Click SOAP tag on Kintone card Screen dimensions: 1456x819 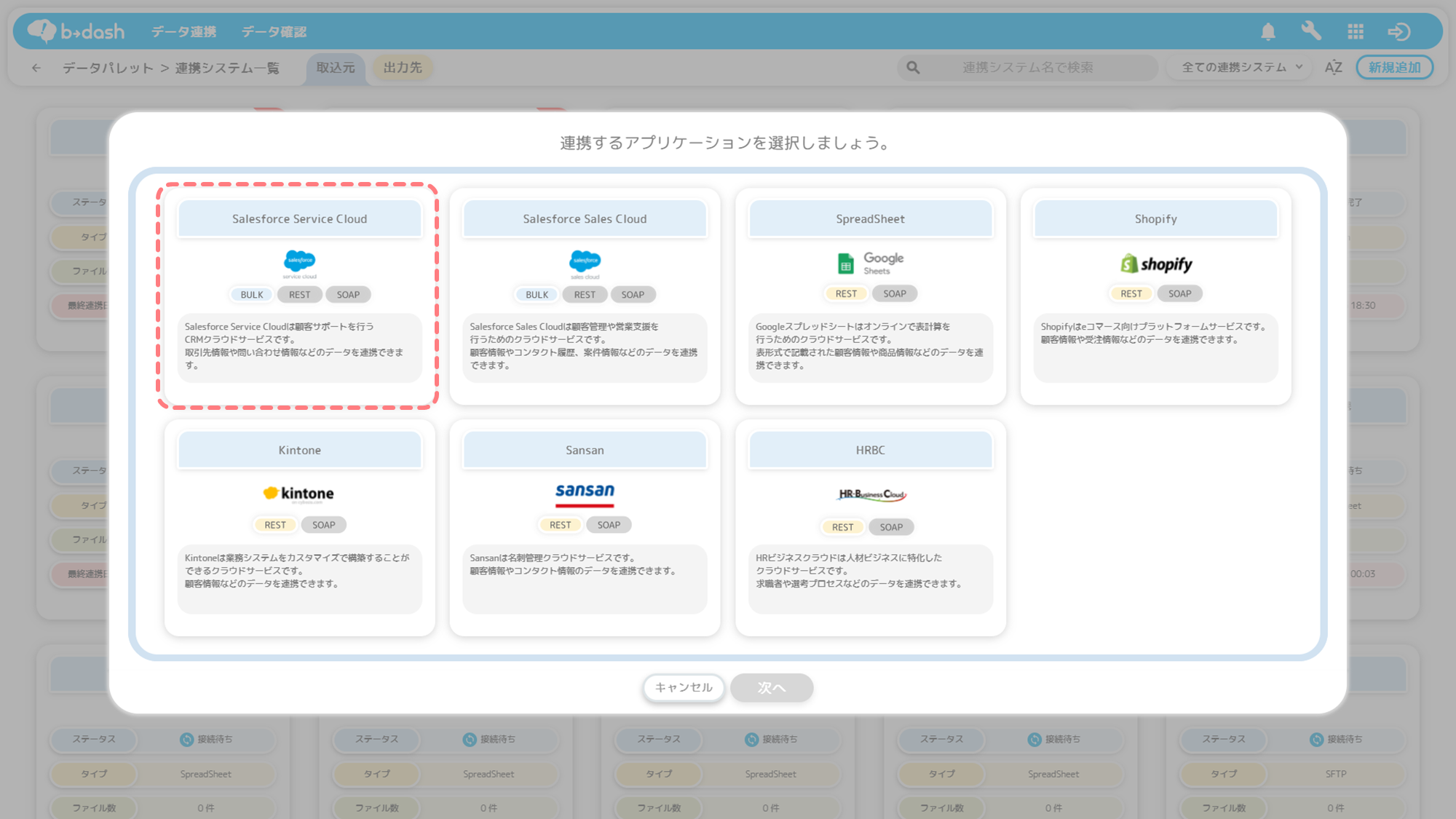tap(324, 525)
